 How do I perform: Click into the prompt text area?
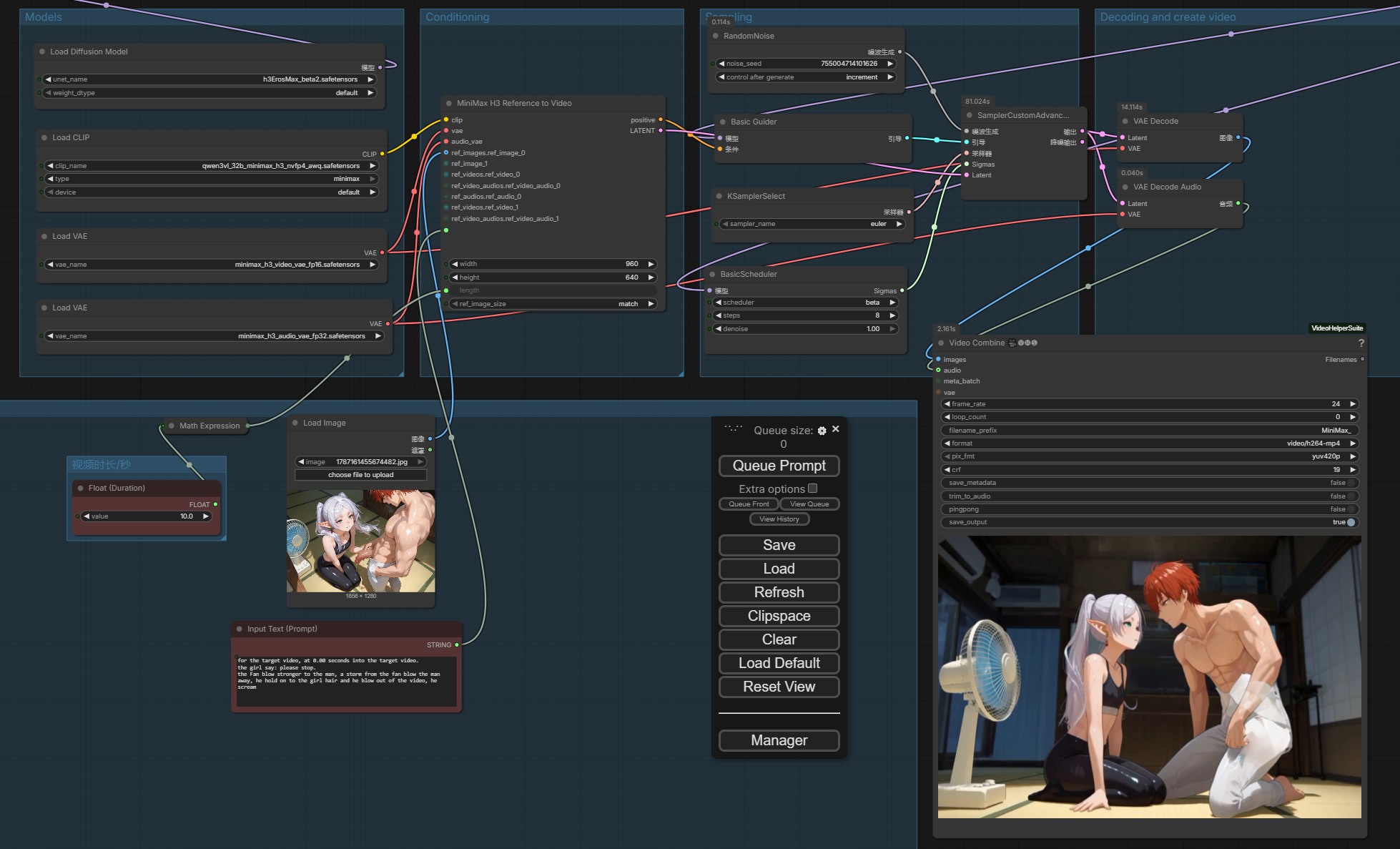click(347, 680)
